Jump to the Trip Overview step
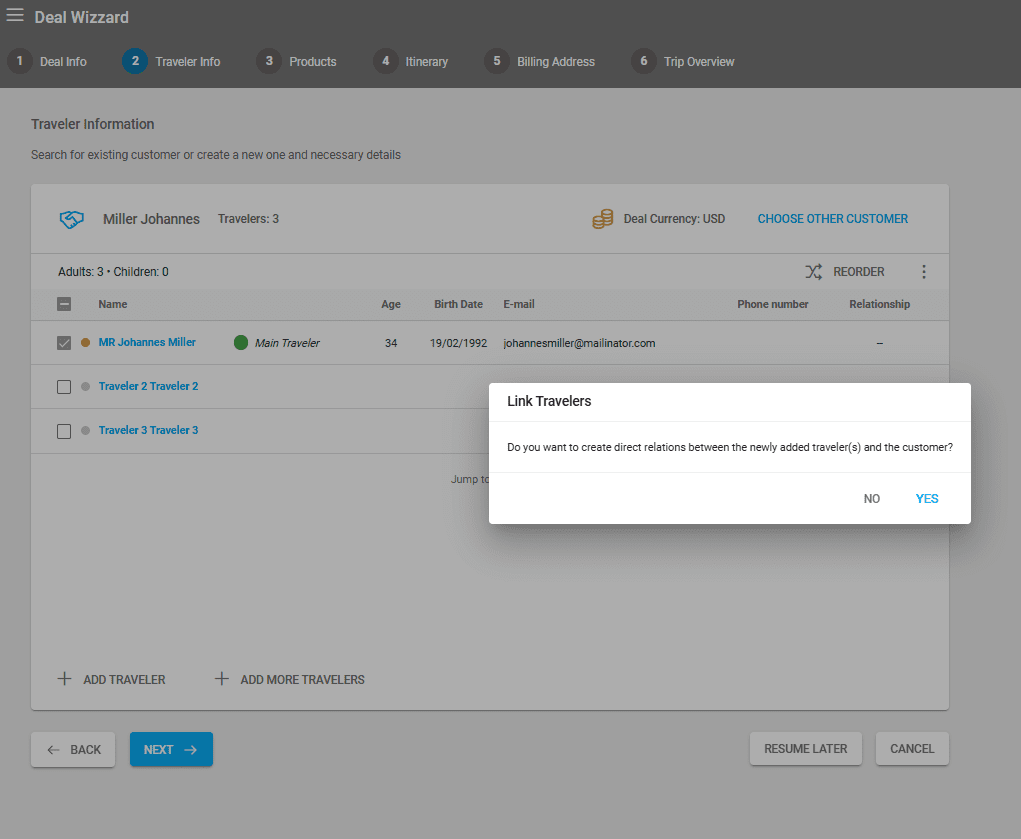Viewport: 1021px width, 839px height. (x=684, y=61)
